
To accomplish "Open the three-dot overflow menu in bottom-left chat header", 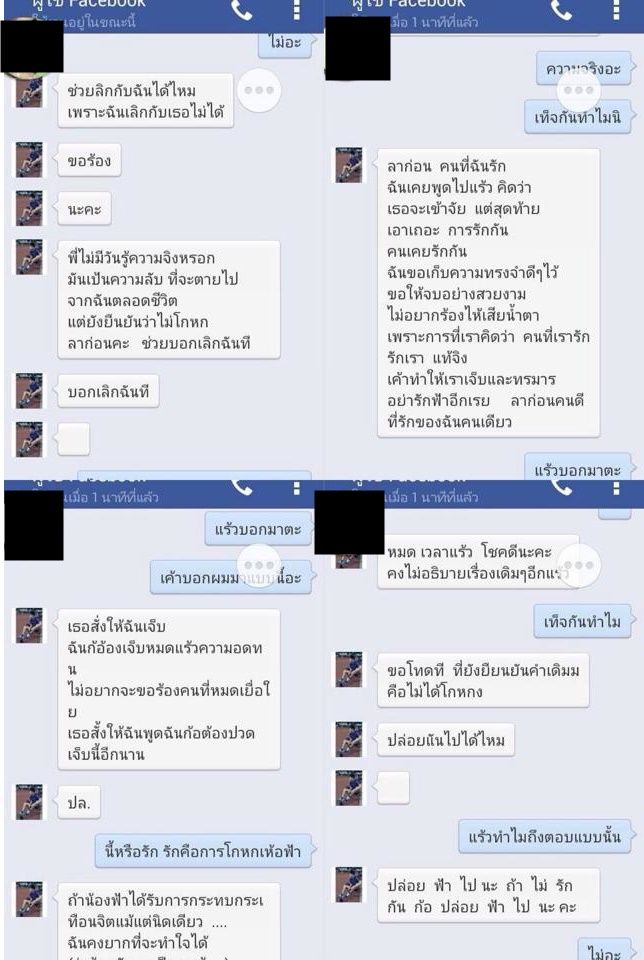I will pyautogui.click(x=296, y=487).
